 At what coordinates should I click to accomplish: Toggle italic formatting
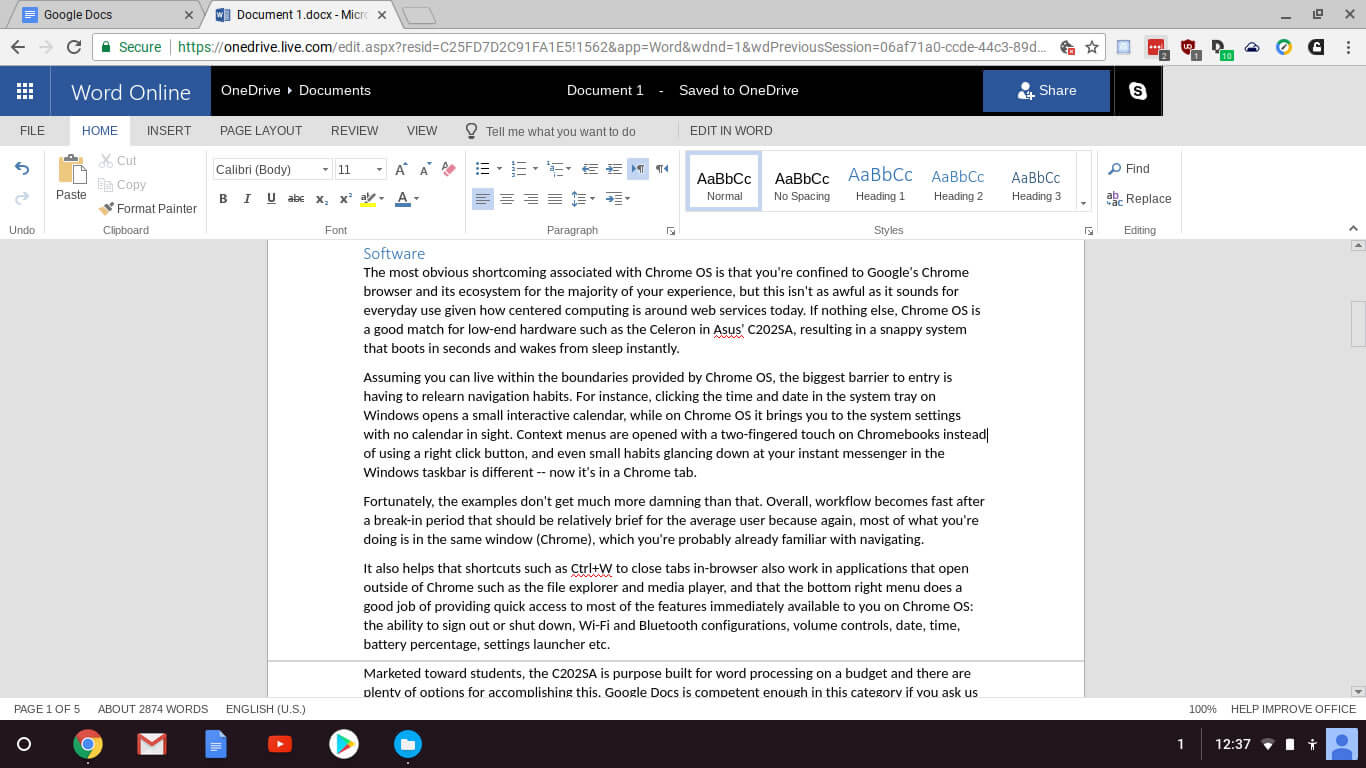click(x=247, y=199)
